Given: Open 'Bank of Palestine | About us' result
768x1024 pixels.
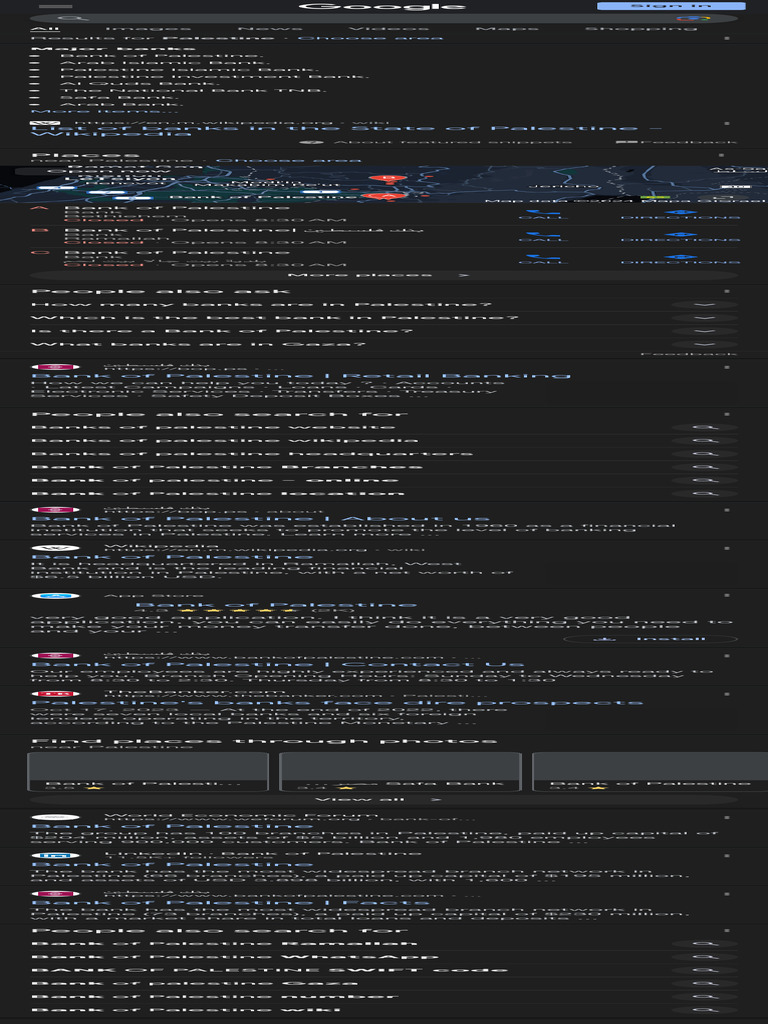Looking at the screenshot, I should (261, 519).
